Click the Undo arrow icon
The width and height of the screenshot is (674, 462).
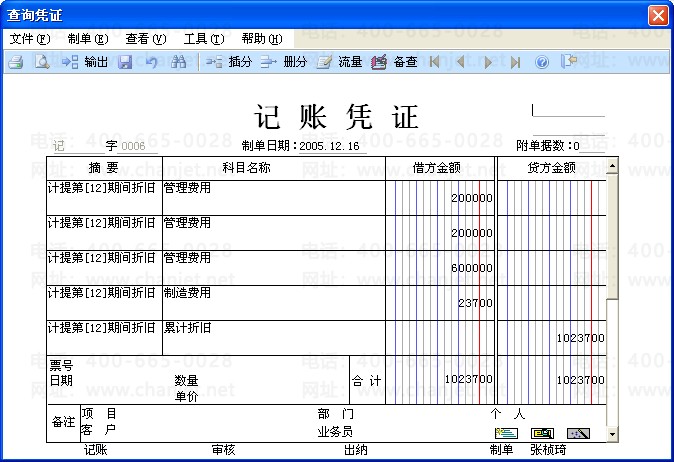(x=151, y=62)
